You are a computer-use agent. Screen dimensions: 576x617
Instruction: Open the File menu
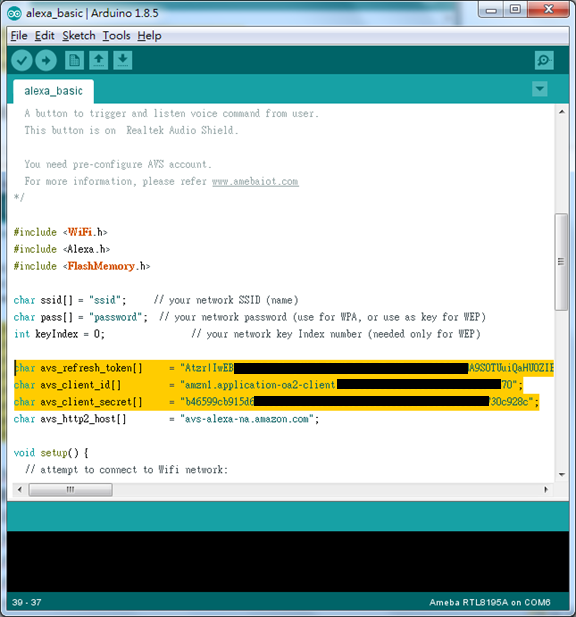[x=19, y=36]
